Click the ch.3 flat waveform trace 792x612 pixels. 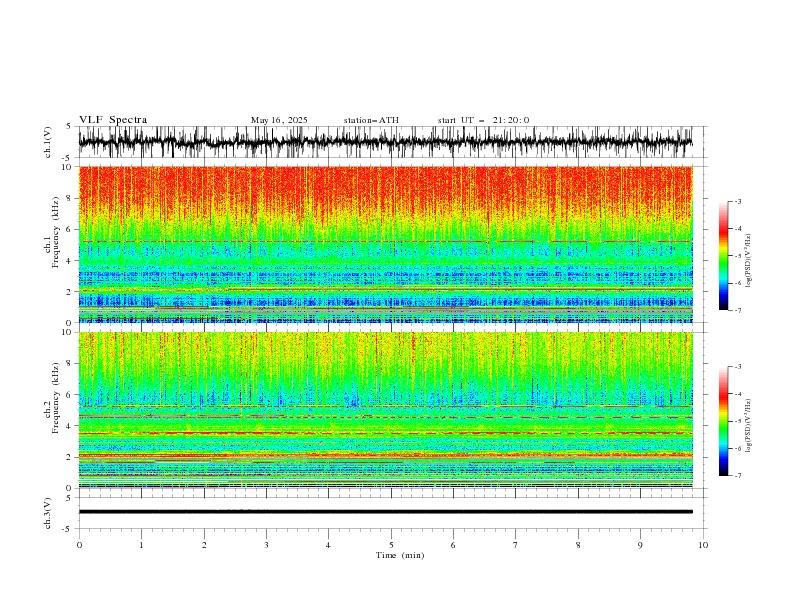385,512
